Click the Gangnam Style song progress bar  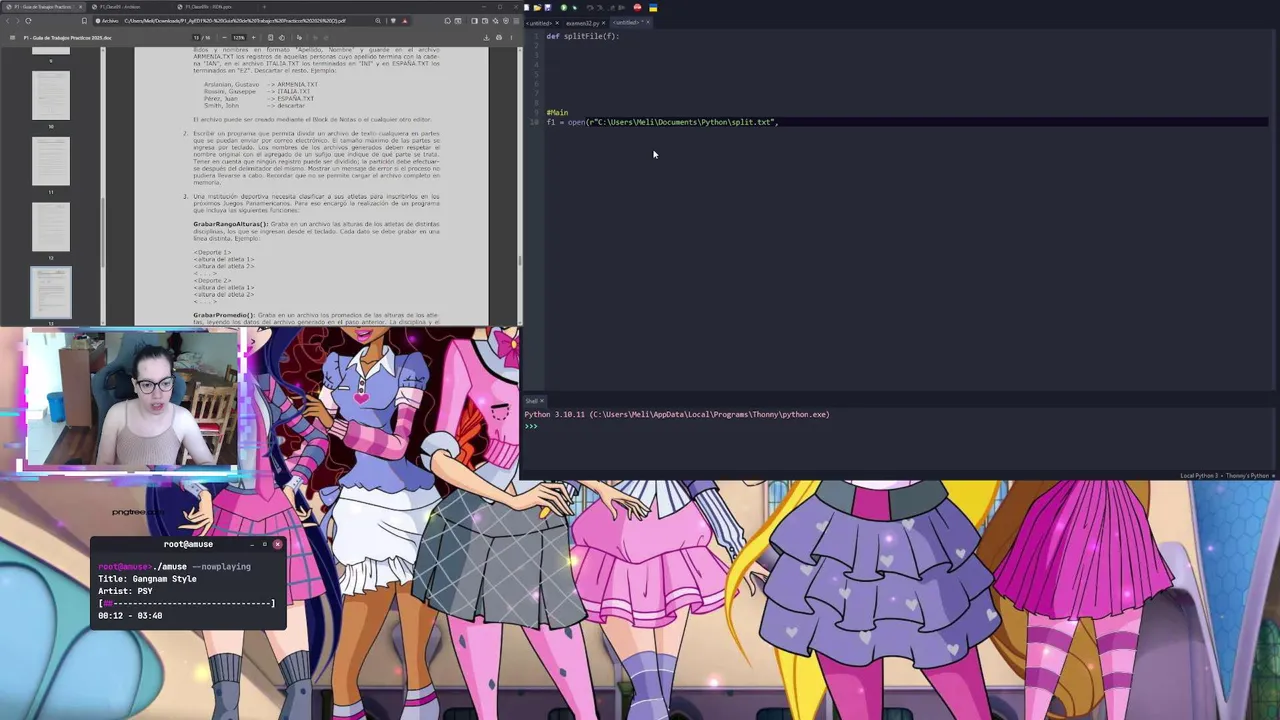(x=186, y=603)
